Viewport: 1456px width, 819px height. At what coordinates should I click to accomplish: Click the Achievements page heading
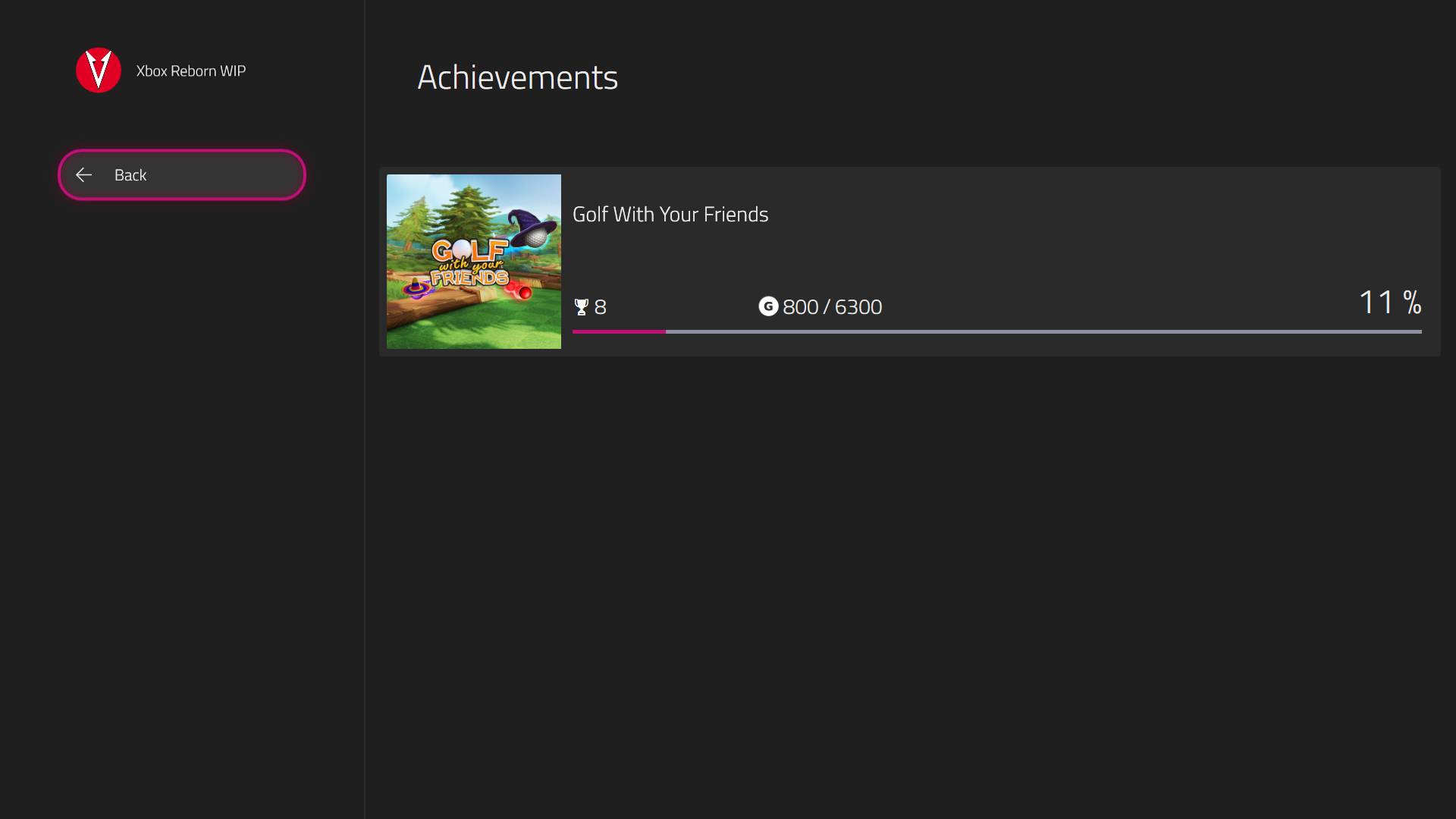coord(517,77)
